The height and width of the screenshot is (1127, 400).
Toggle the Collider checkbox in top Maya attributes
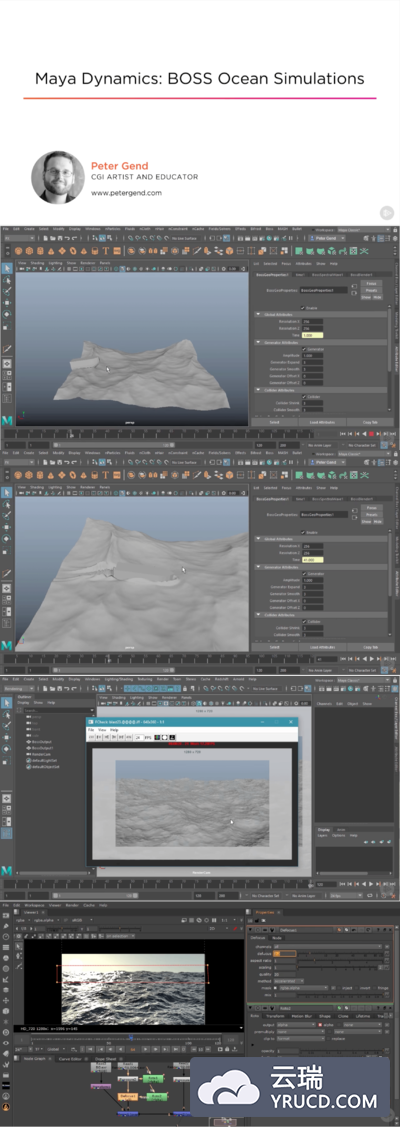coord(302,396)
